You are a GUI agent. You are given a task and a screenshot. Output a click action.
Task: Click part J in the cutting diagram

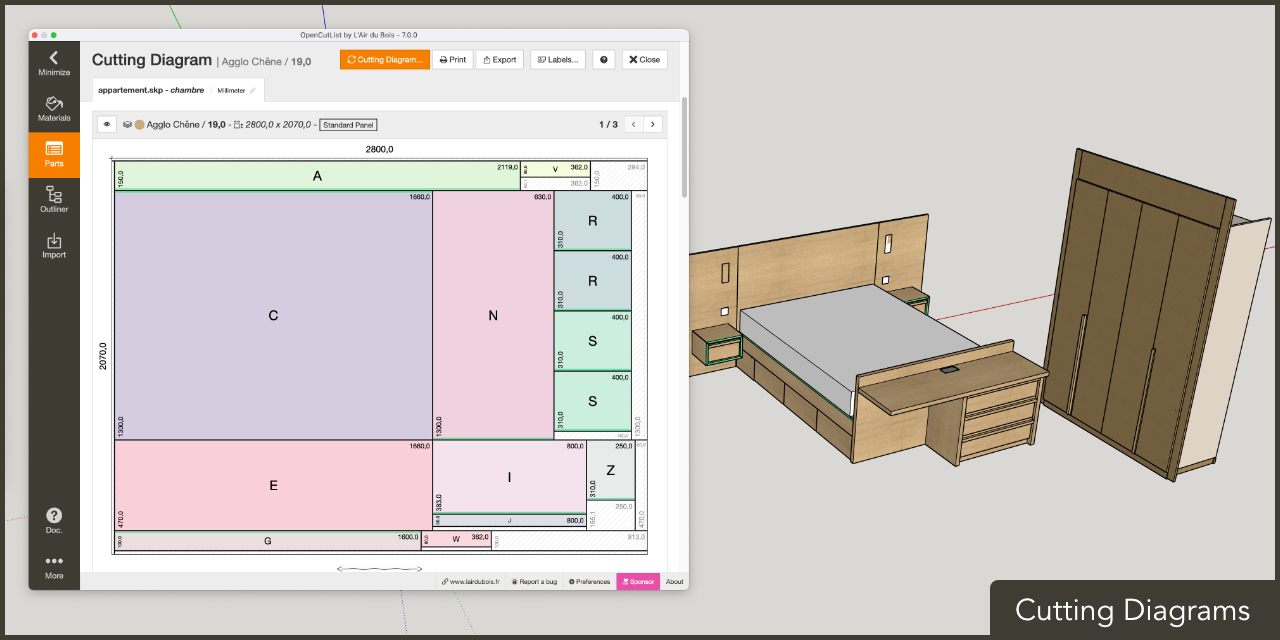tap(509, 521)
